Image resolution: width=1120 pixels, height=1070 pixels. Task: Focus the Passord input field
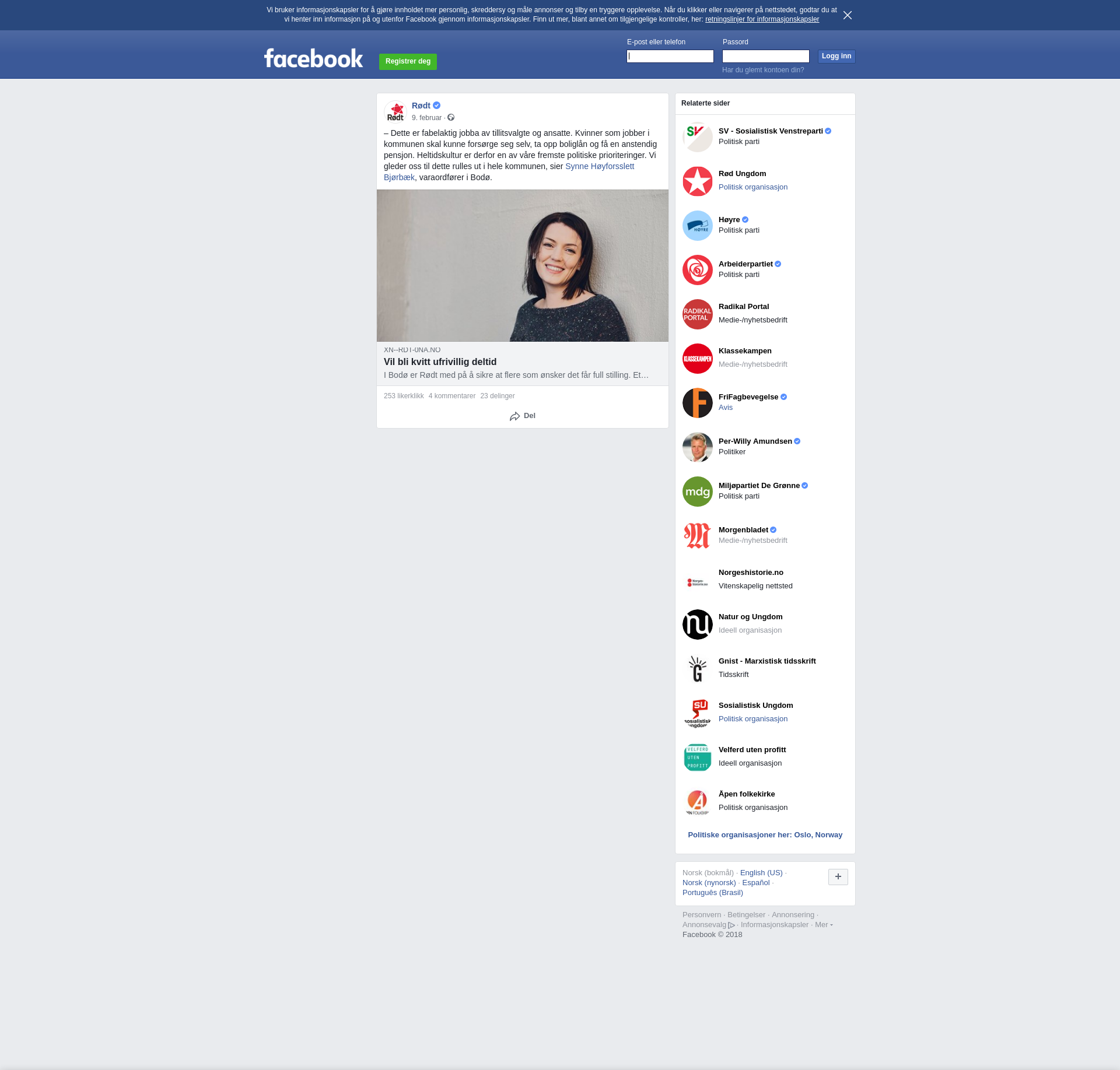[766, 56]
